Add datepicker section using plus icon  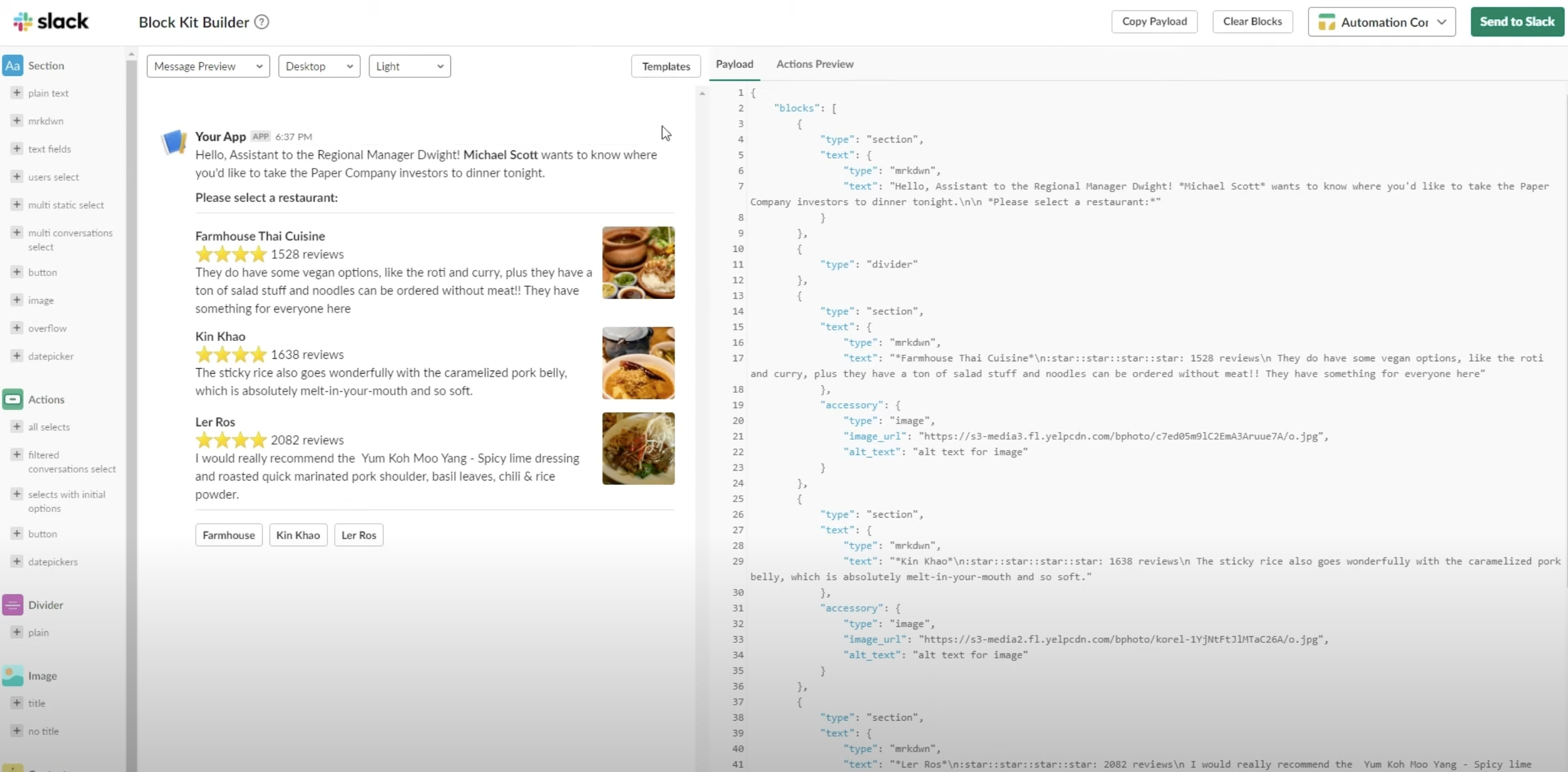coord(17,356)
